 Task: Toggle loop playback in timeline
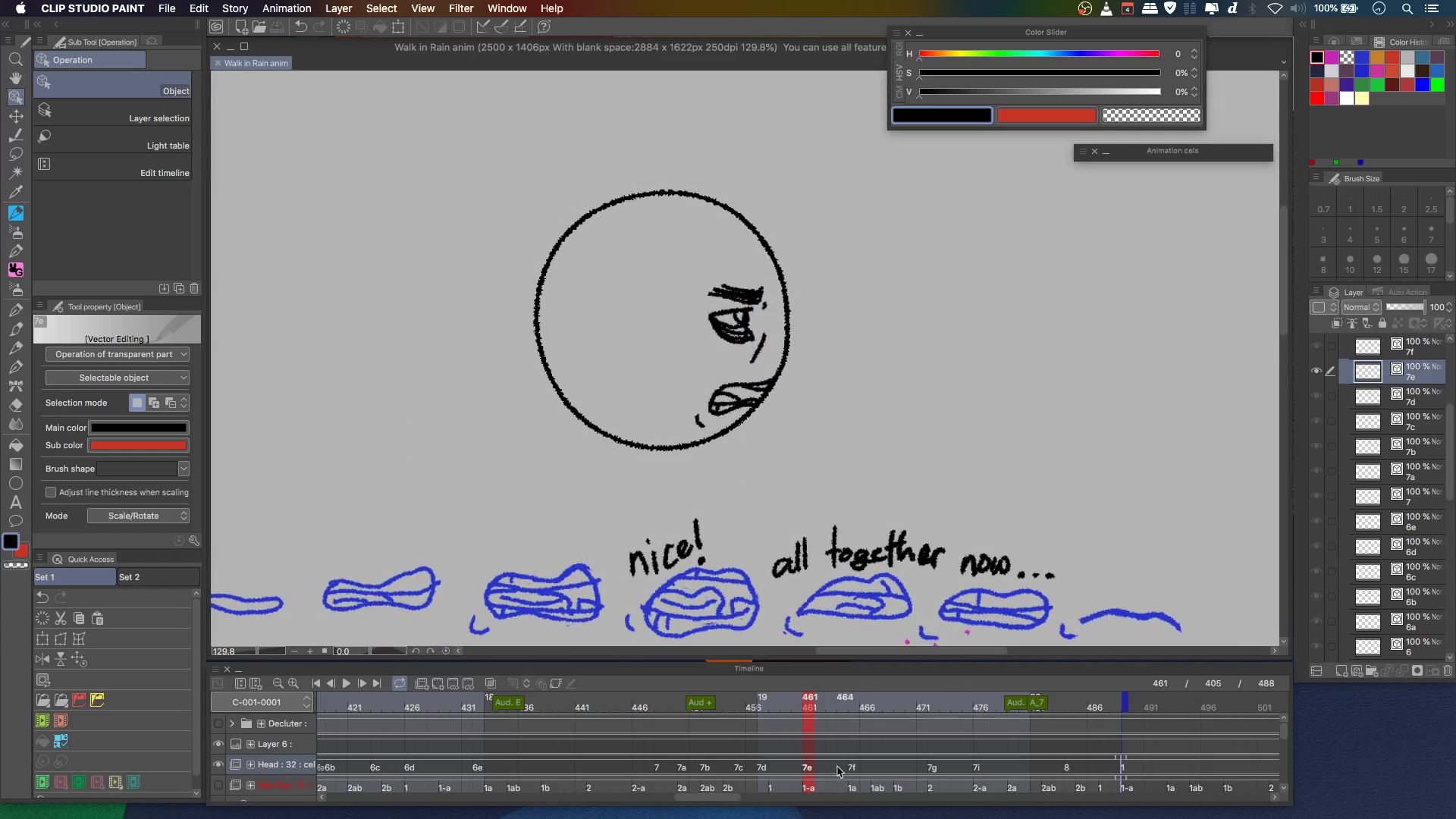click(x=400, y=683)
